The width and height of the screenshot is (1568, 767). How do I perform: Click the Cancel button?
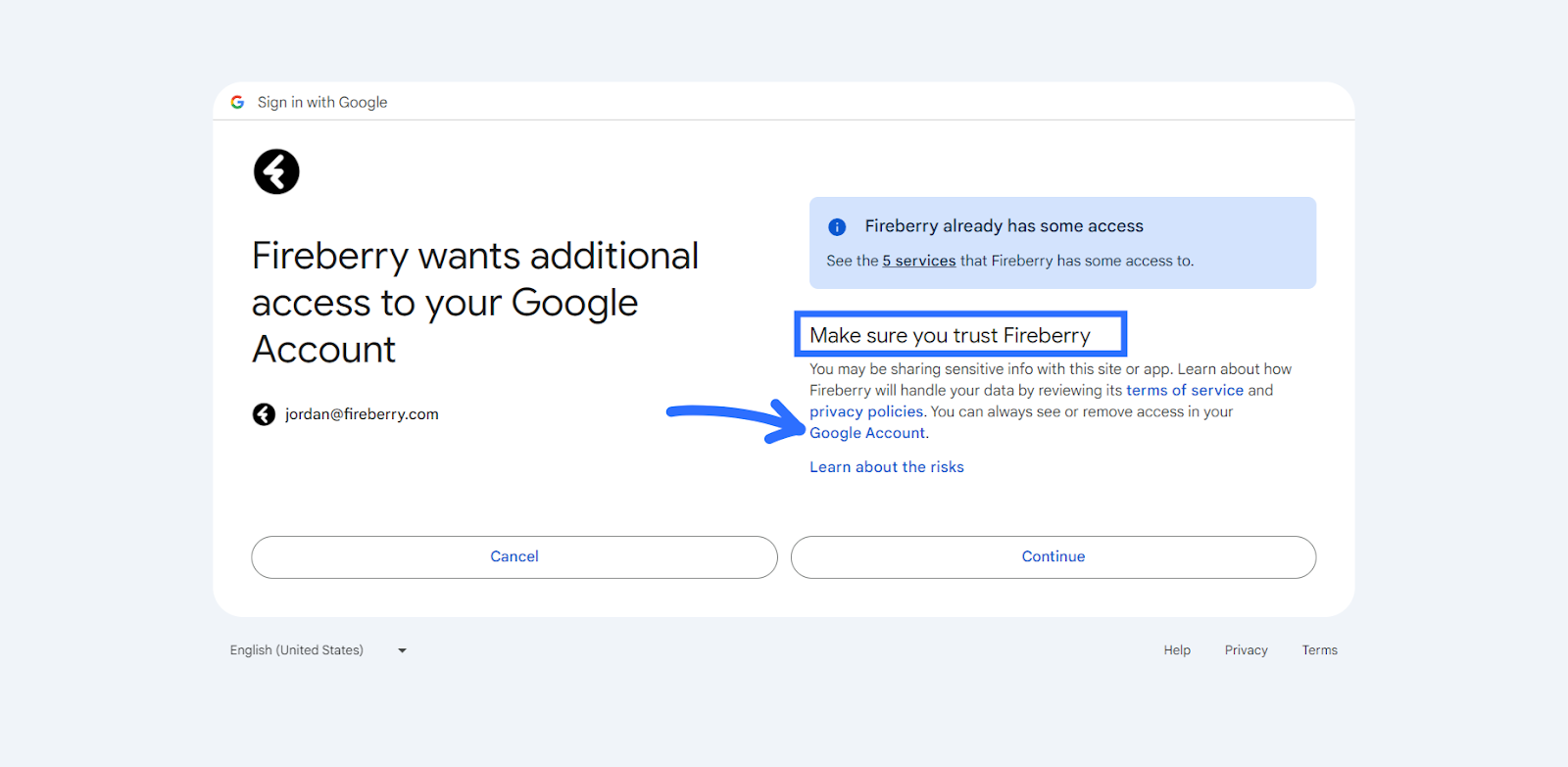tap(514, 556)
